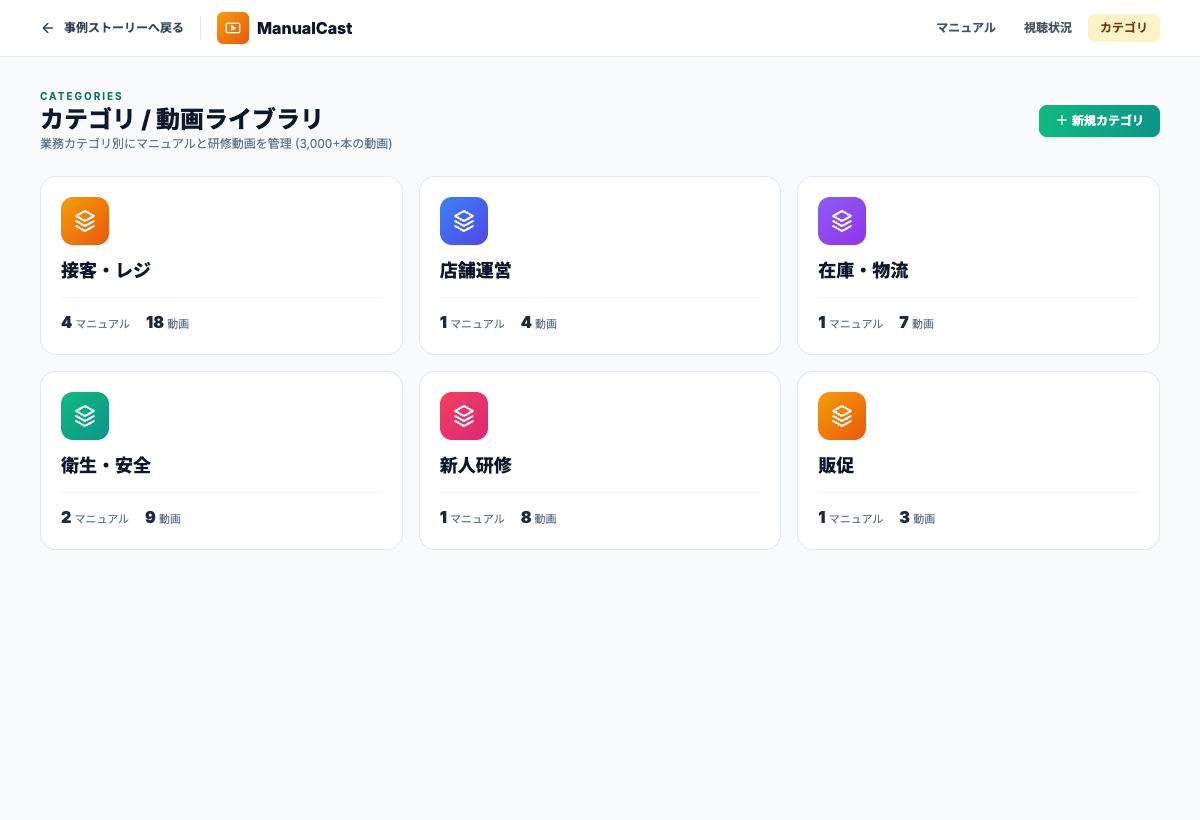The image size is (1200, 820).
Task: Click the pink layers icon for 新人研修
Action: tap(464, 416)
